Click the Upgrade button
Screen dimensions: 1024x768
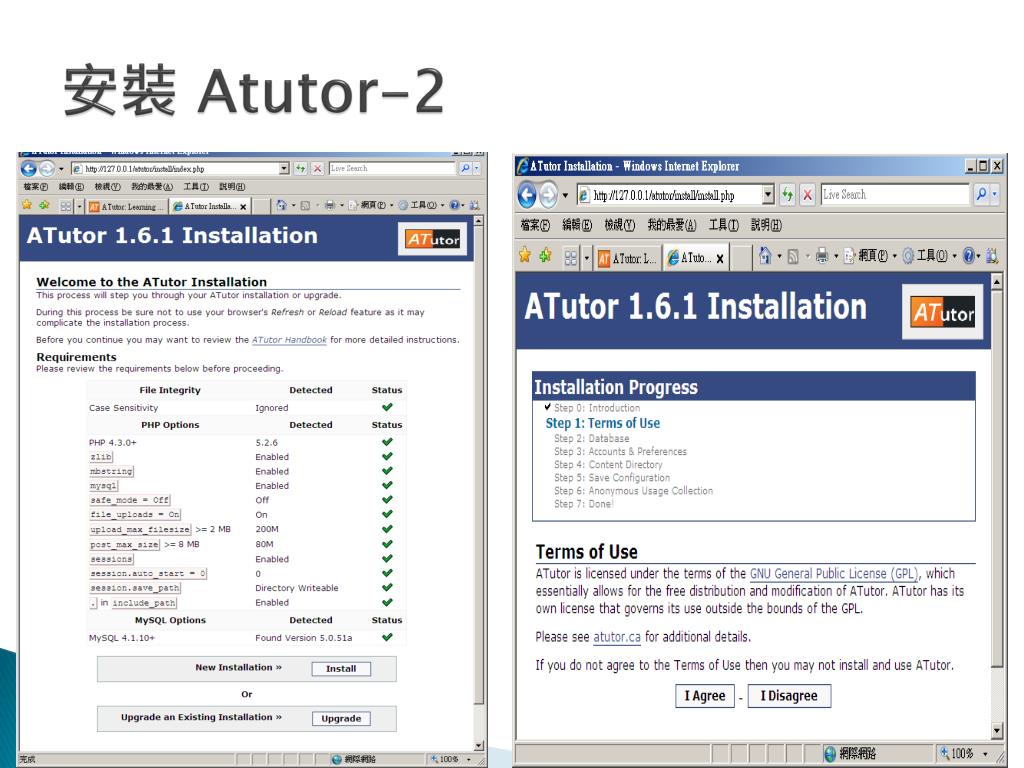341,718
